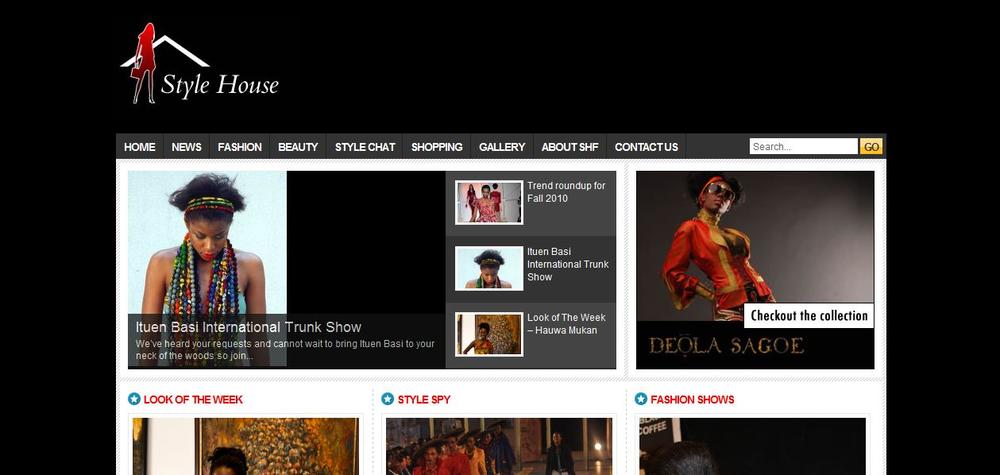This screenshot has height=475, width=1000.
Task: Open the Style Spy post image
Action: pyautogui.click(x=499, y=446)
